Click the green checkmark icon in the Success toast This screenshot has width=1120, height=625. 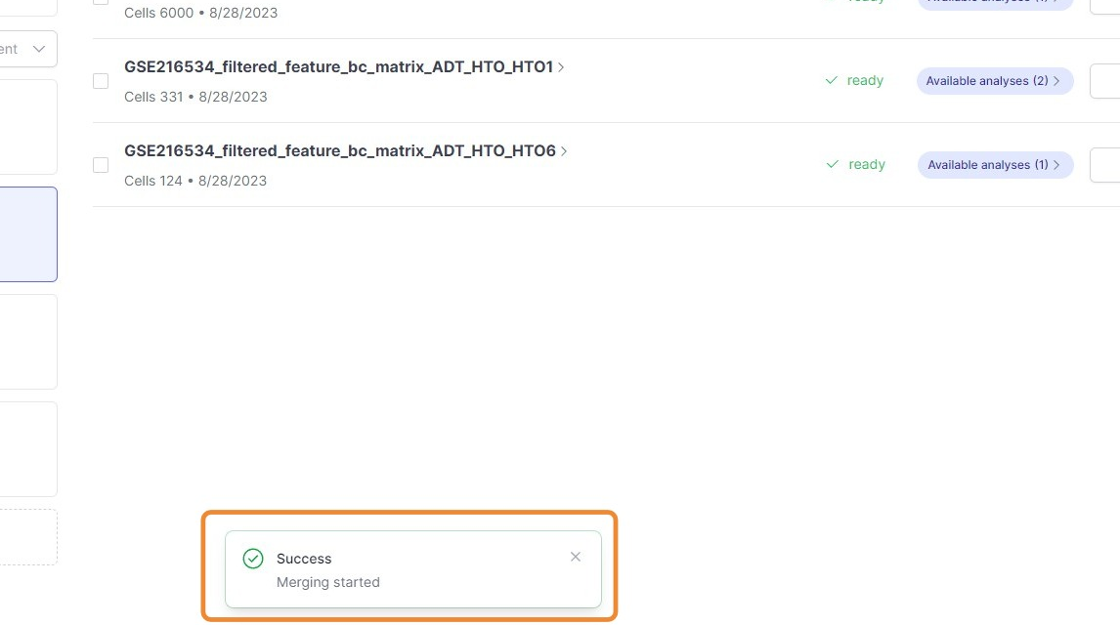[253, 558]
